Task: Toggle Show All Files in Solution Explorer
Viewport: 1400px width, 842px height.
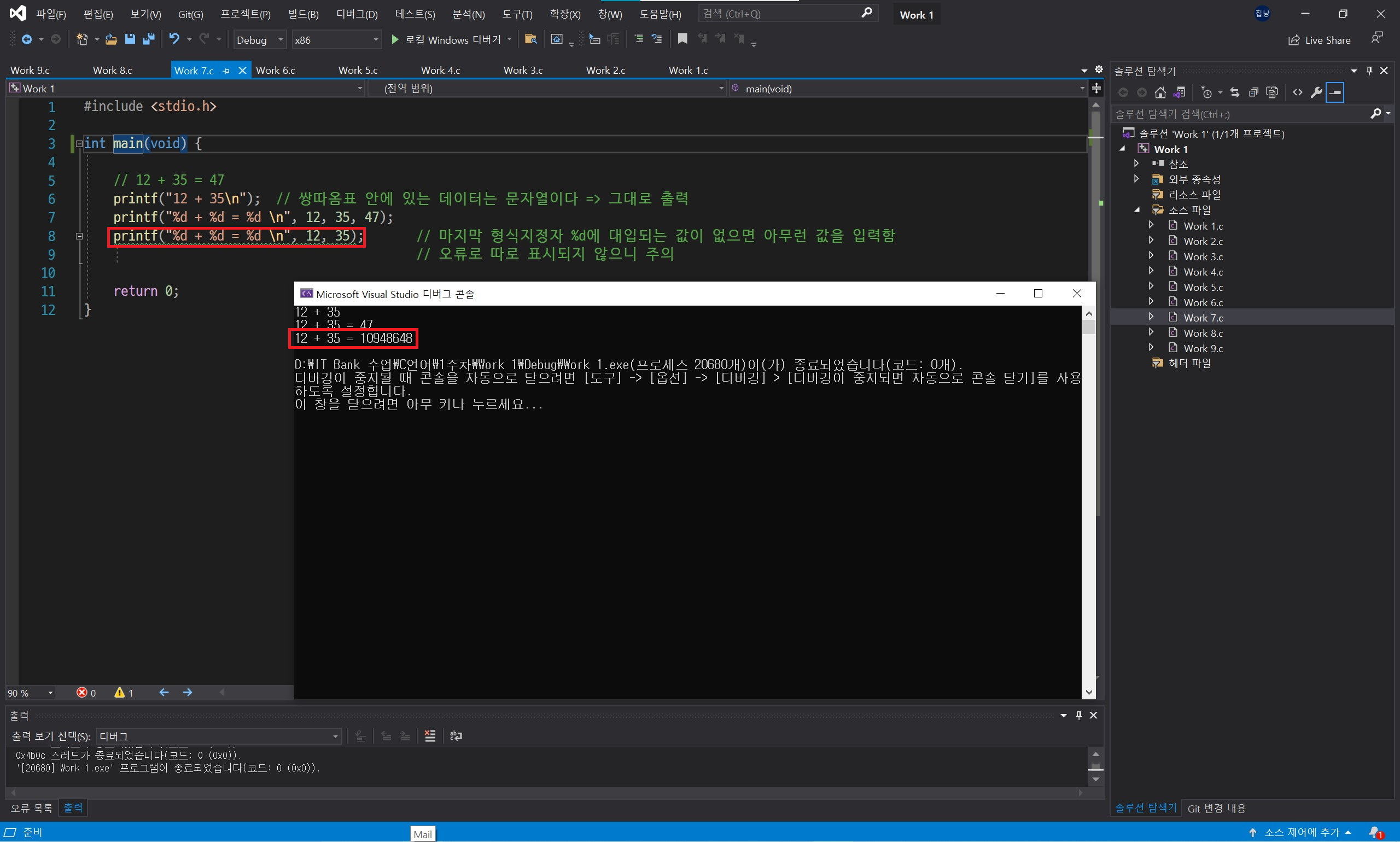Action: pyautogui.click(x=1271, y=92)
